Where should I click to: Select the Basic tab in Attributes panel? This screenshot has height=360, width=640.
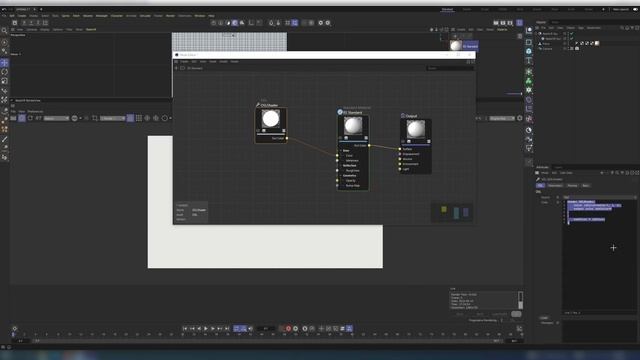(586, 186)
